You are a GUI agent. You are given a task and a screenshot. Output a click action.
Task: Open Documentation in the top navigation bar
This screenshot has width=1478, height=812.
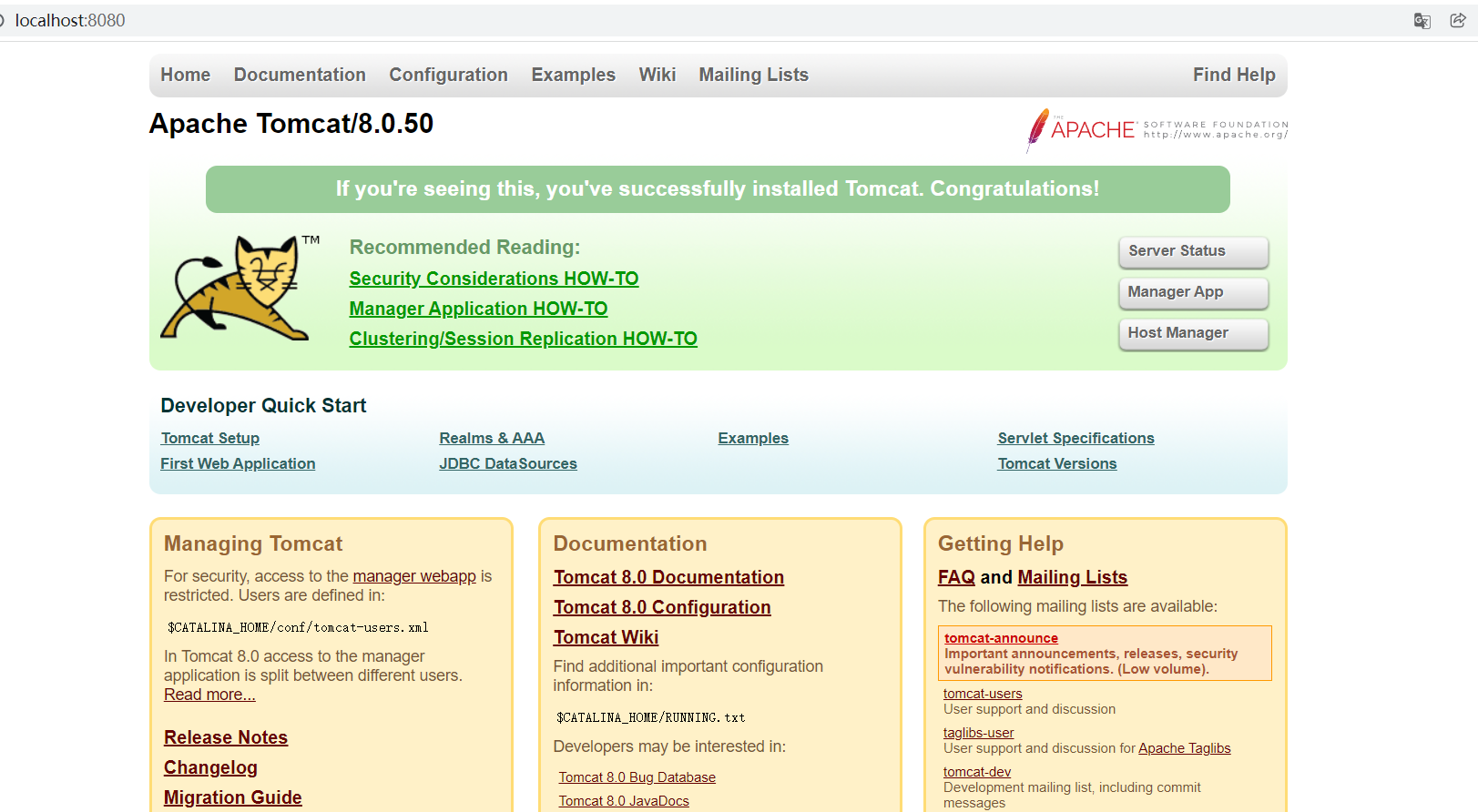[300, 75]
